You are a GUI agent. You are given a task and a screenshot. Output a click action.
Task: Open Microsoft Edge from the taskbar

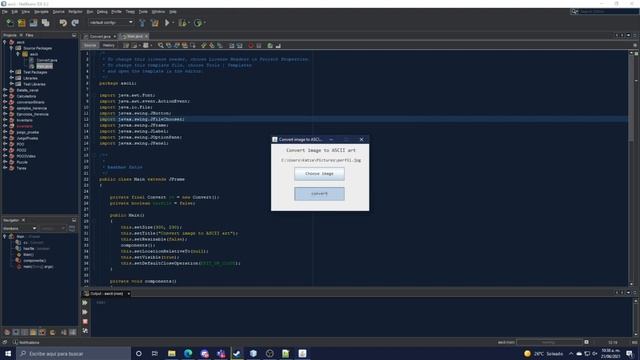(x=188, y=353)
